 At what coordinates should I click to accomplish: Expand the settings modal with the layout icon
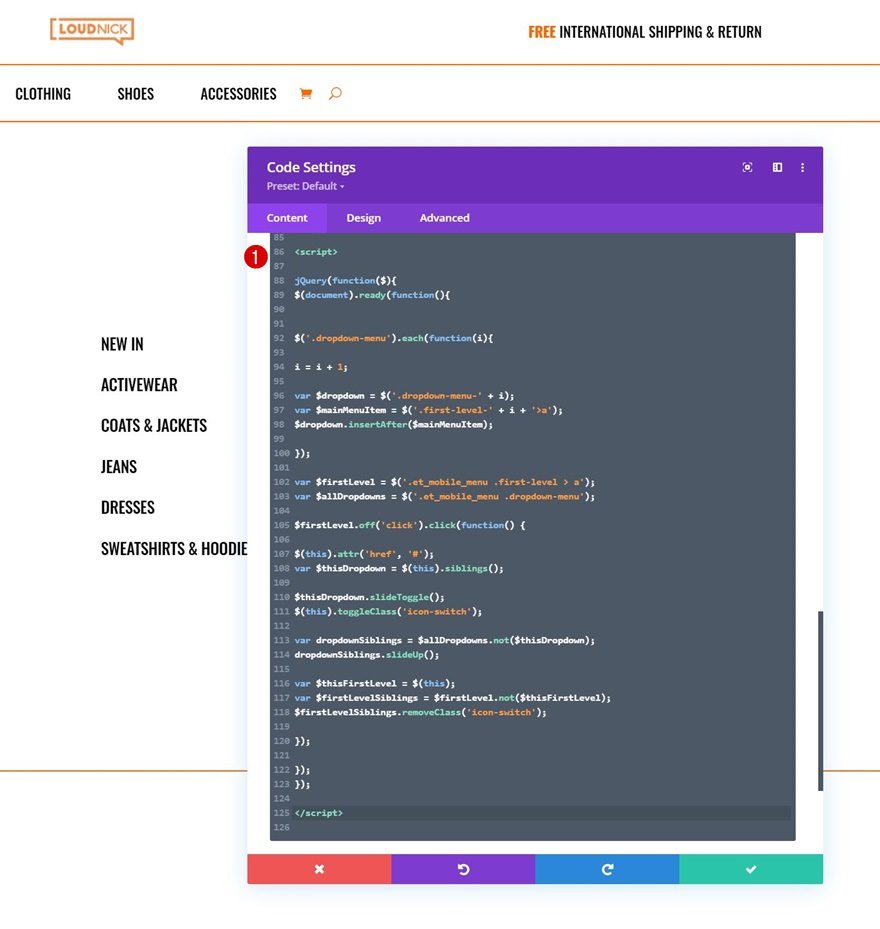click(x=777, y=167)
